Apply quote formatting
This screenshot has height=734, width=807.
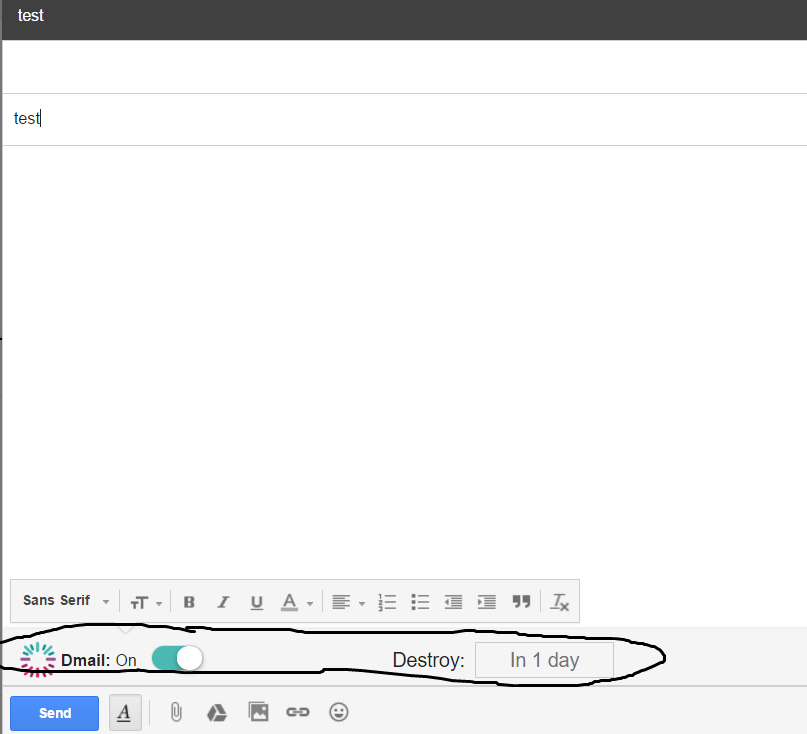pos(521,601)
